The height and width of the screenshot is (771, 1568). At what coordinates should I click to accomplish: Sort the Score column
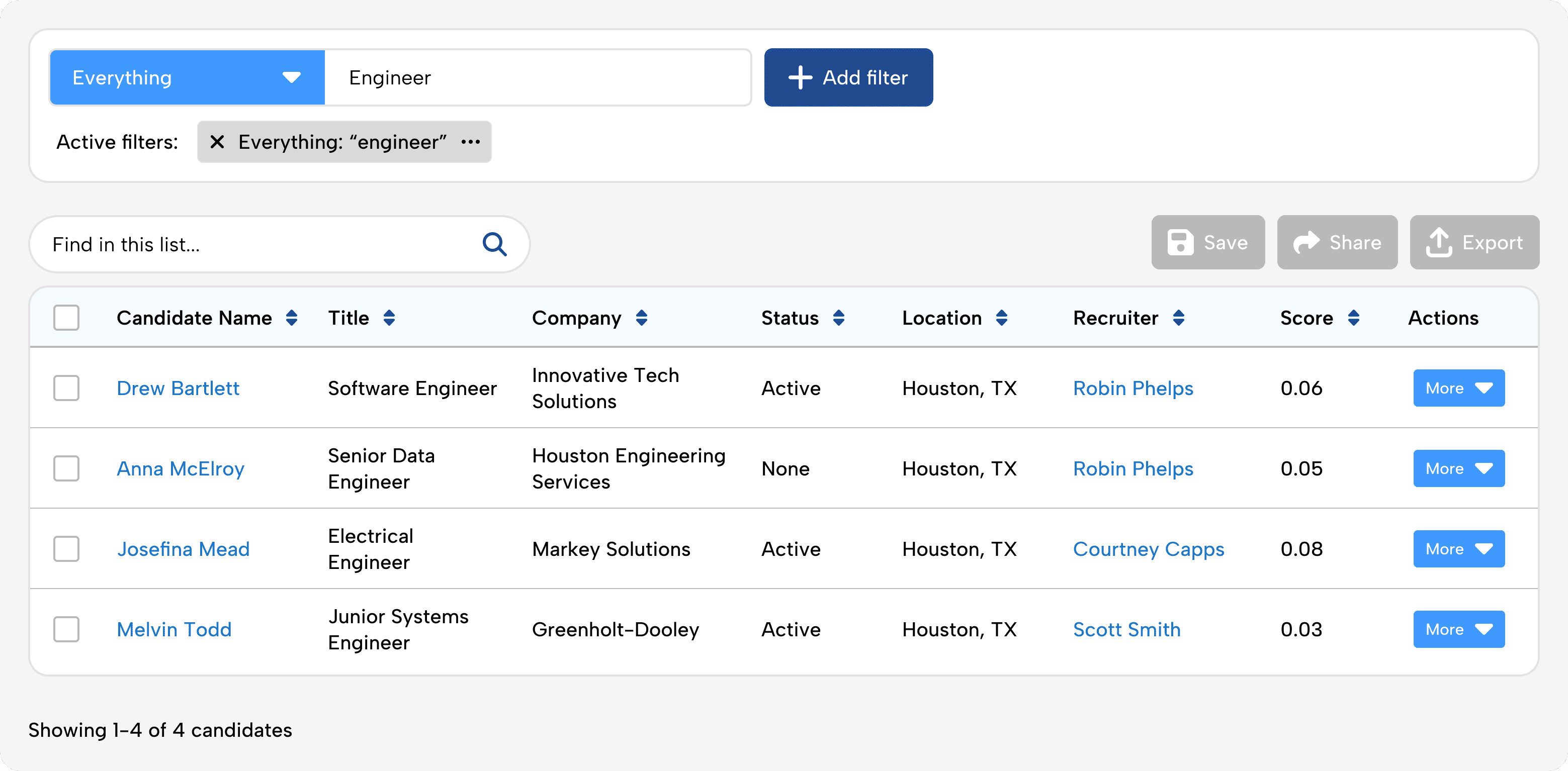(x=1354, y=318)
